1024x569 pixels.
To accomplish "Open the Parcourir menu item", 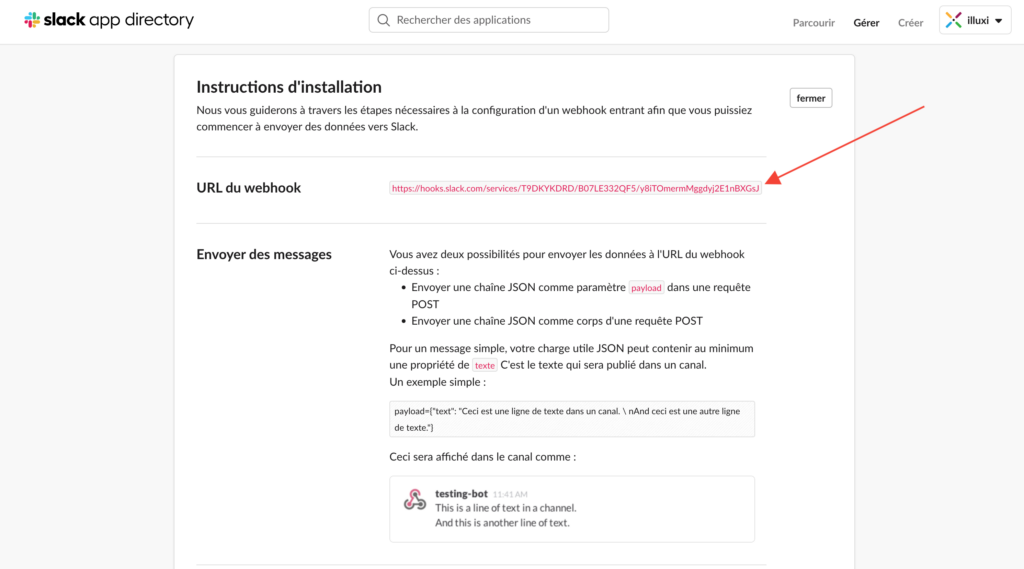I will pos(814,23).
